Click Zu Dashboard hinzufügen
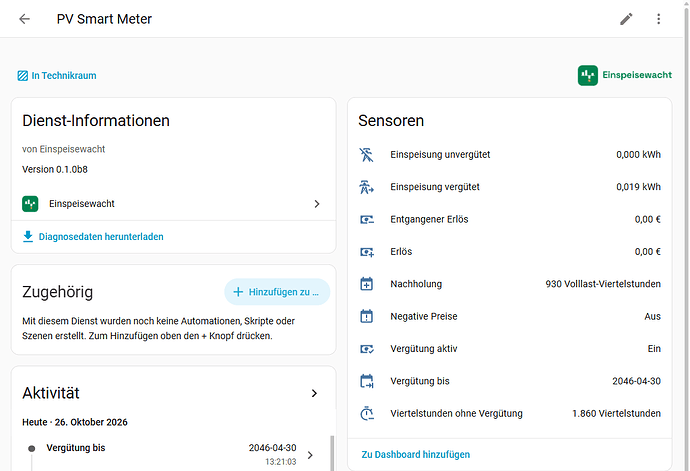The width and height of the screenshot is (690, 471). click(x=415, y=454)
